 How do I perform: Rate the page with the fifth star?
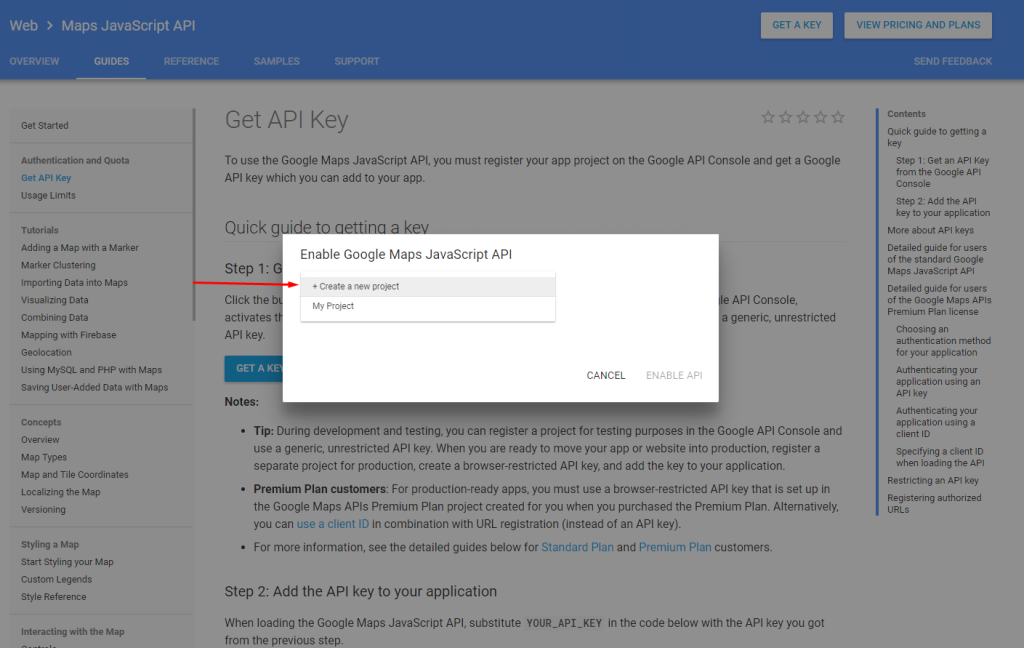tap(836, 117)
